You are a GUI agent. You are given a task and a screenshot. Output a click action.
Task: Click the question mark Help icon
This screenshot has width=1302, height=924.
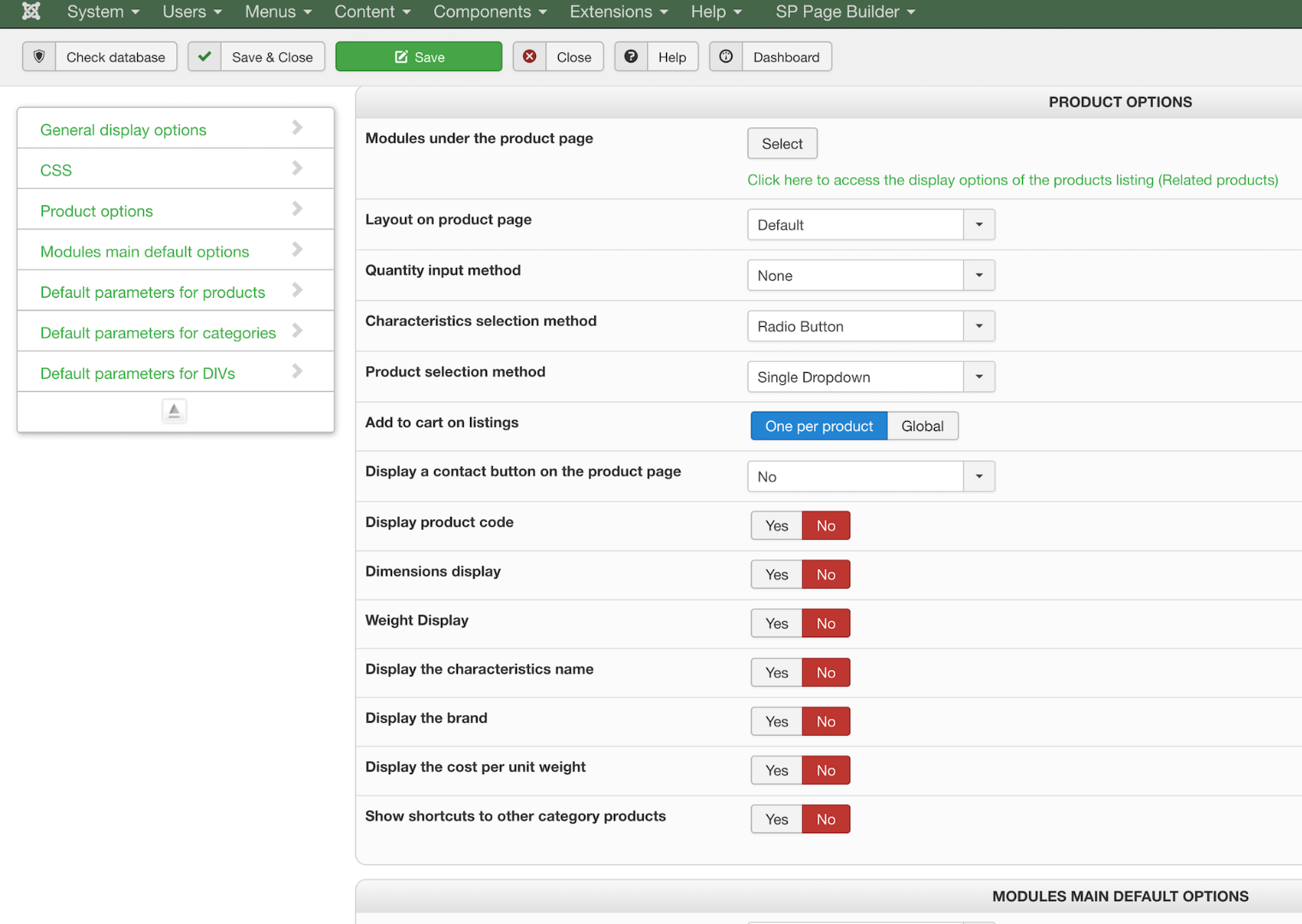click(x=631, y=56)
